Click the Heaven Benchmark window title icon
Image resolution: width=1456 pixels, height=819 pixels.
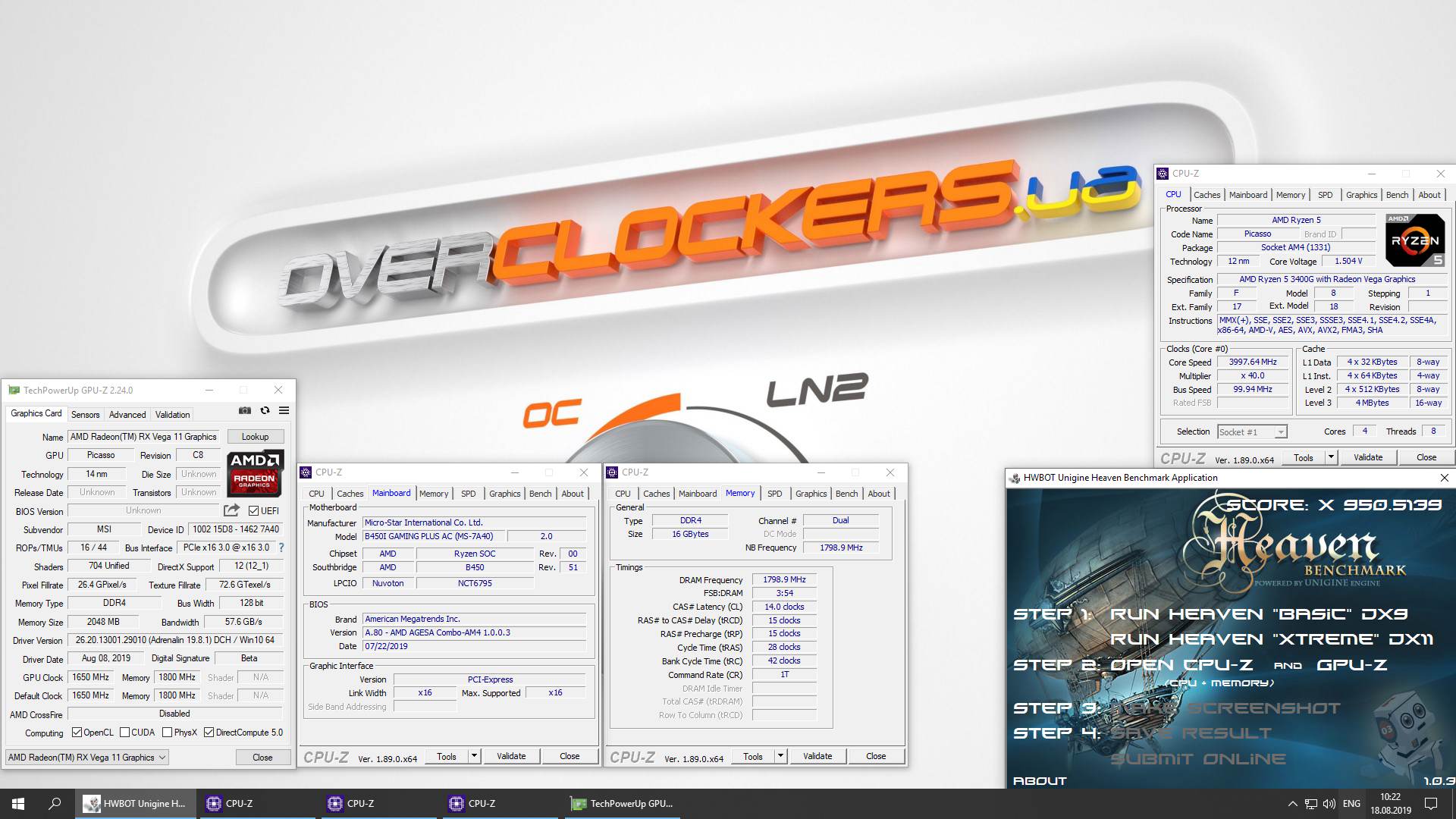[1014, 478]
